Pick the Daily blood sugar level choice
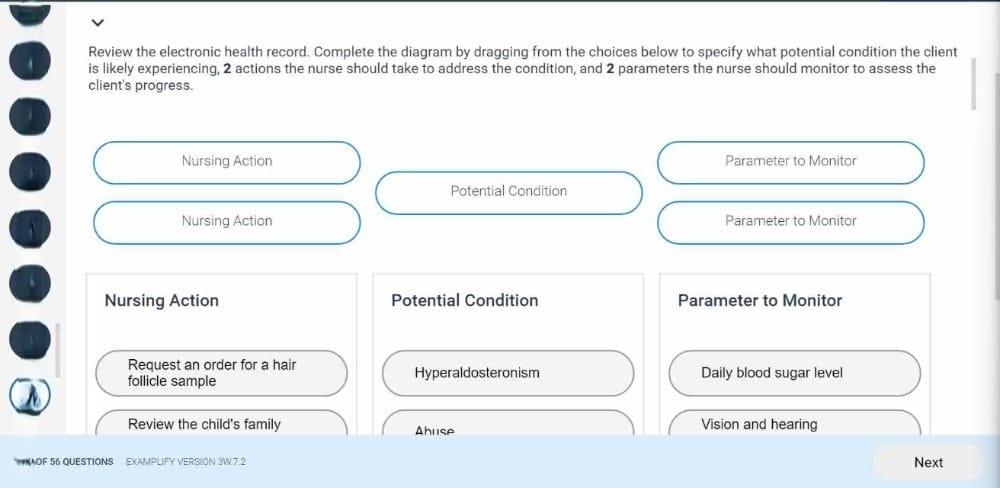Screen dimensions: 1000x488 (x=794, y=373)
